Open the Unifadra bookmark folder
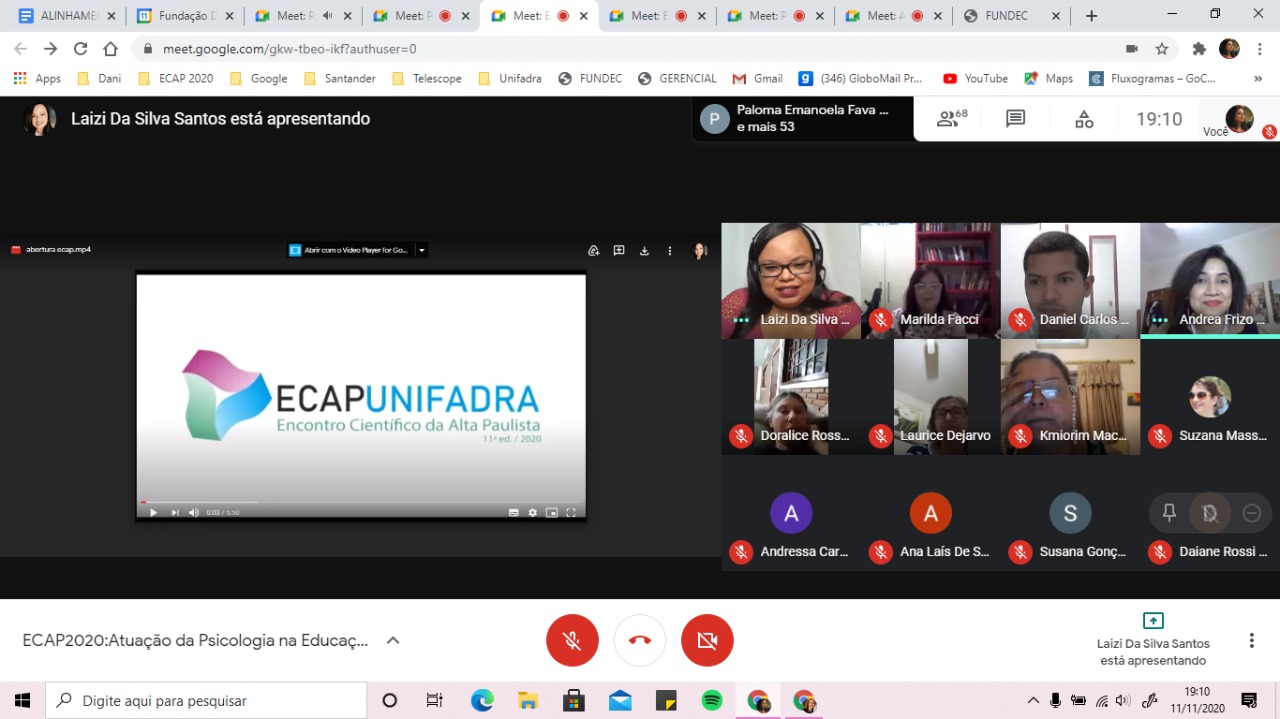This screenshot has height=719, width=1280. point(510,78)
